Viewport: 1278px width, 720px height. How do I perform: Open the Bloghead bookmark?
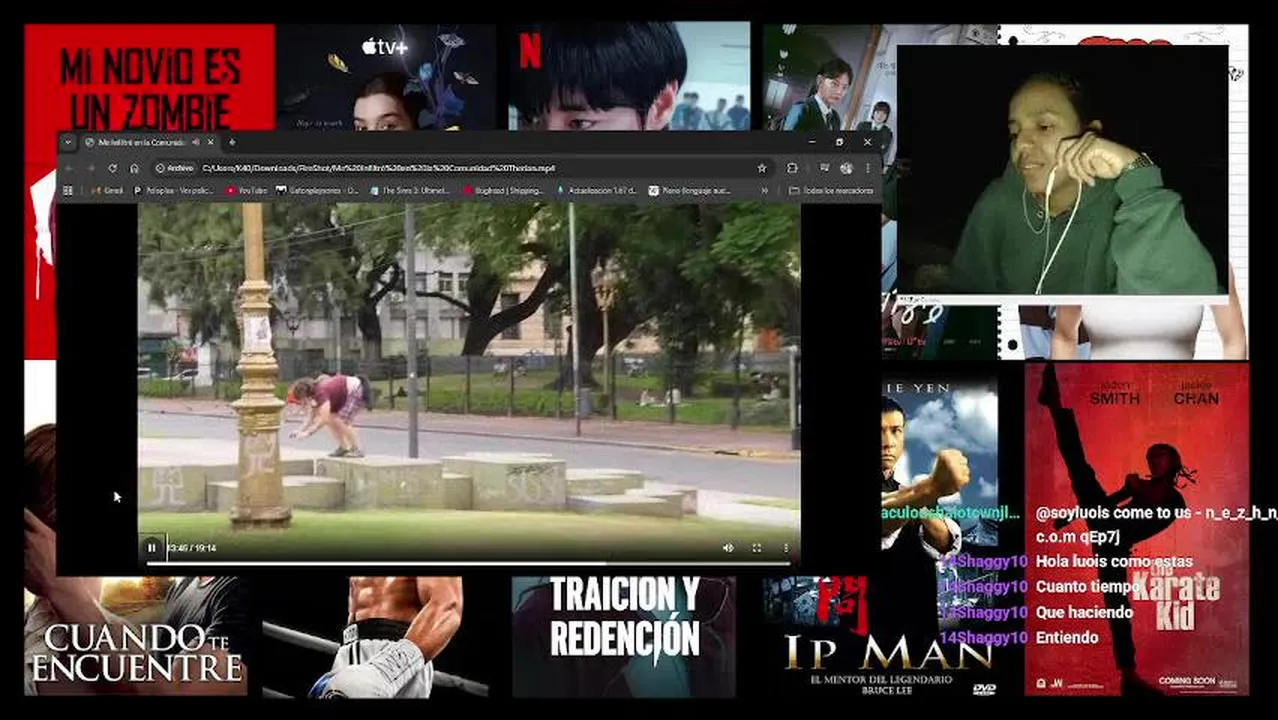coord(503,190)
